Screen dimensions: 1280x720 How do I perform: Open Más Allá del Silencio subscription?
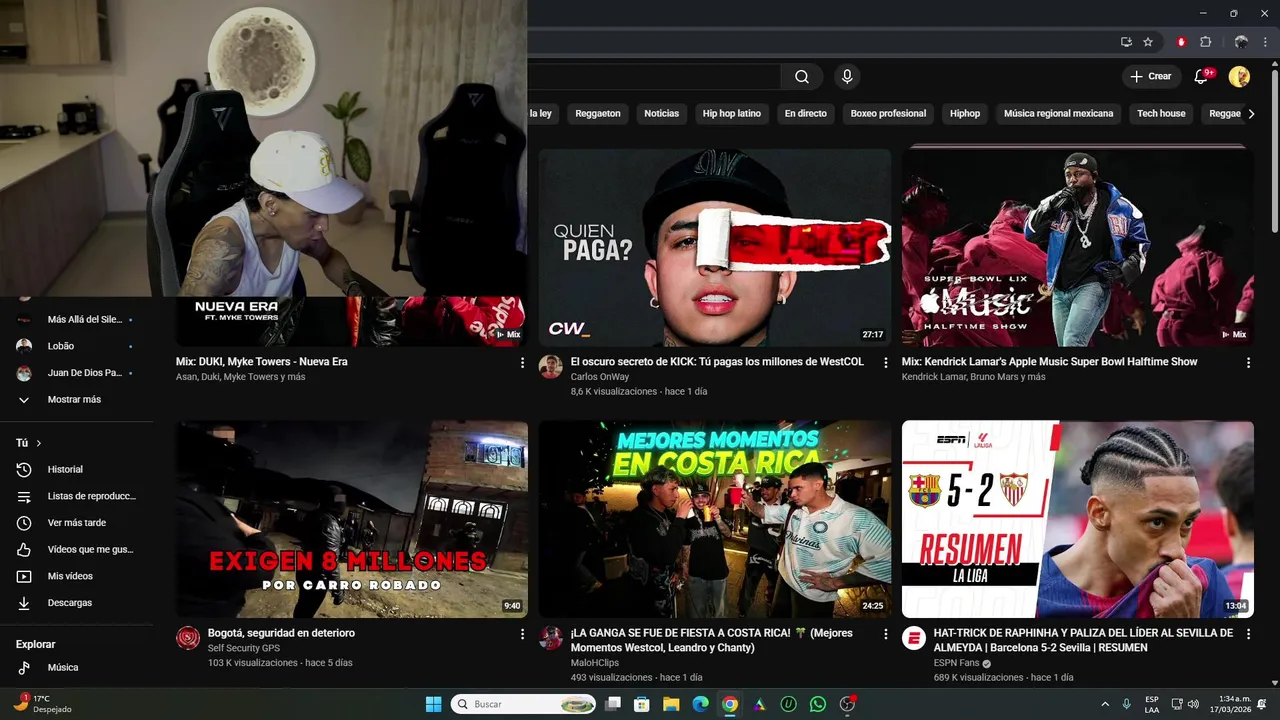point(76,320)
